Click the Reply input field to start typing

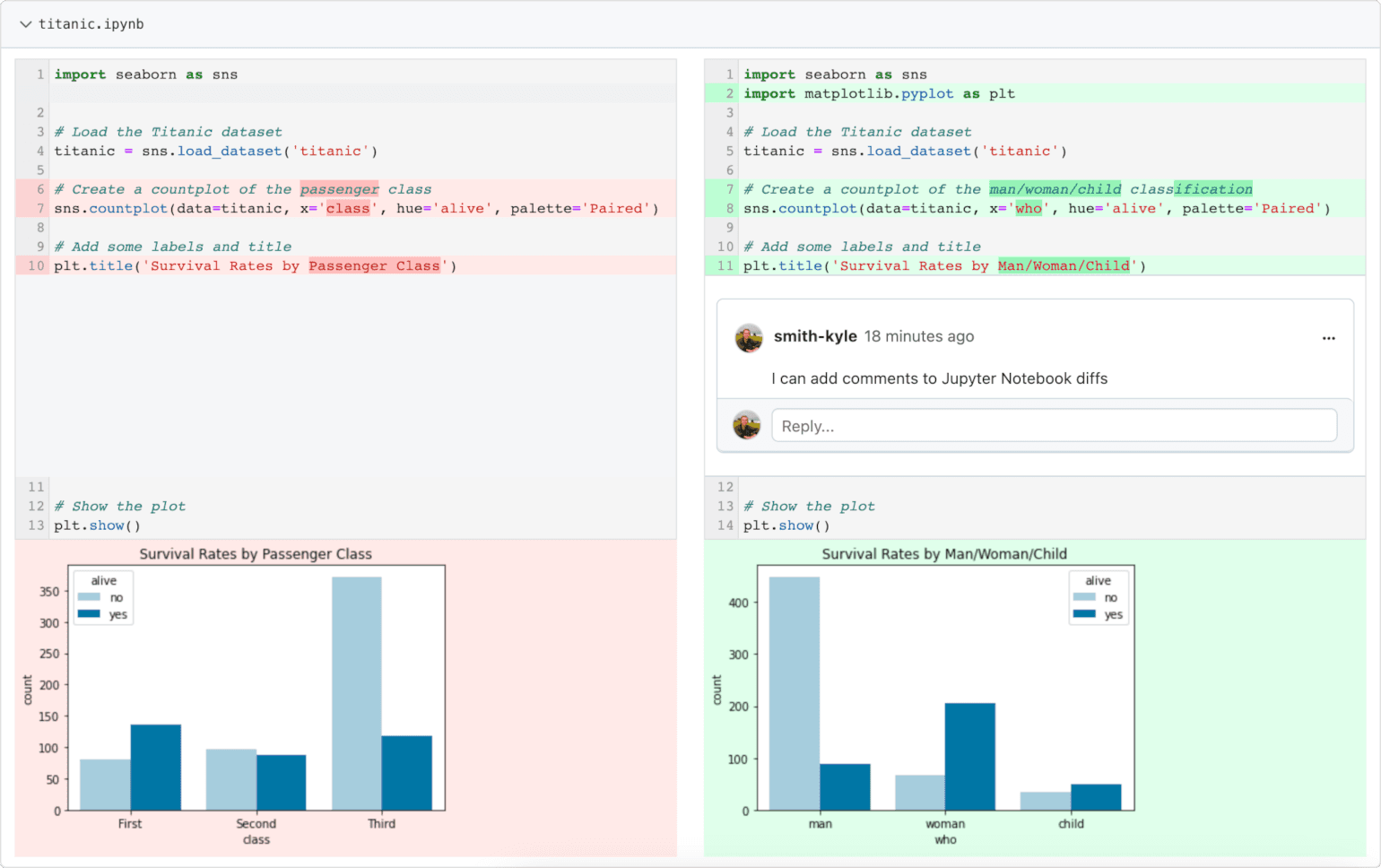click(1049, 425)
